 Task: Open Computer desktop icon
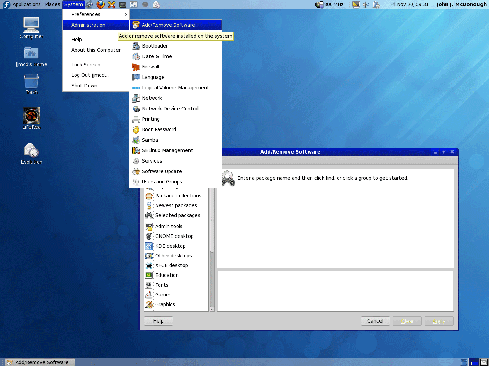[x=31, y=28]
